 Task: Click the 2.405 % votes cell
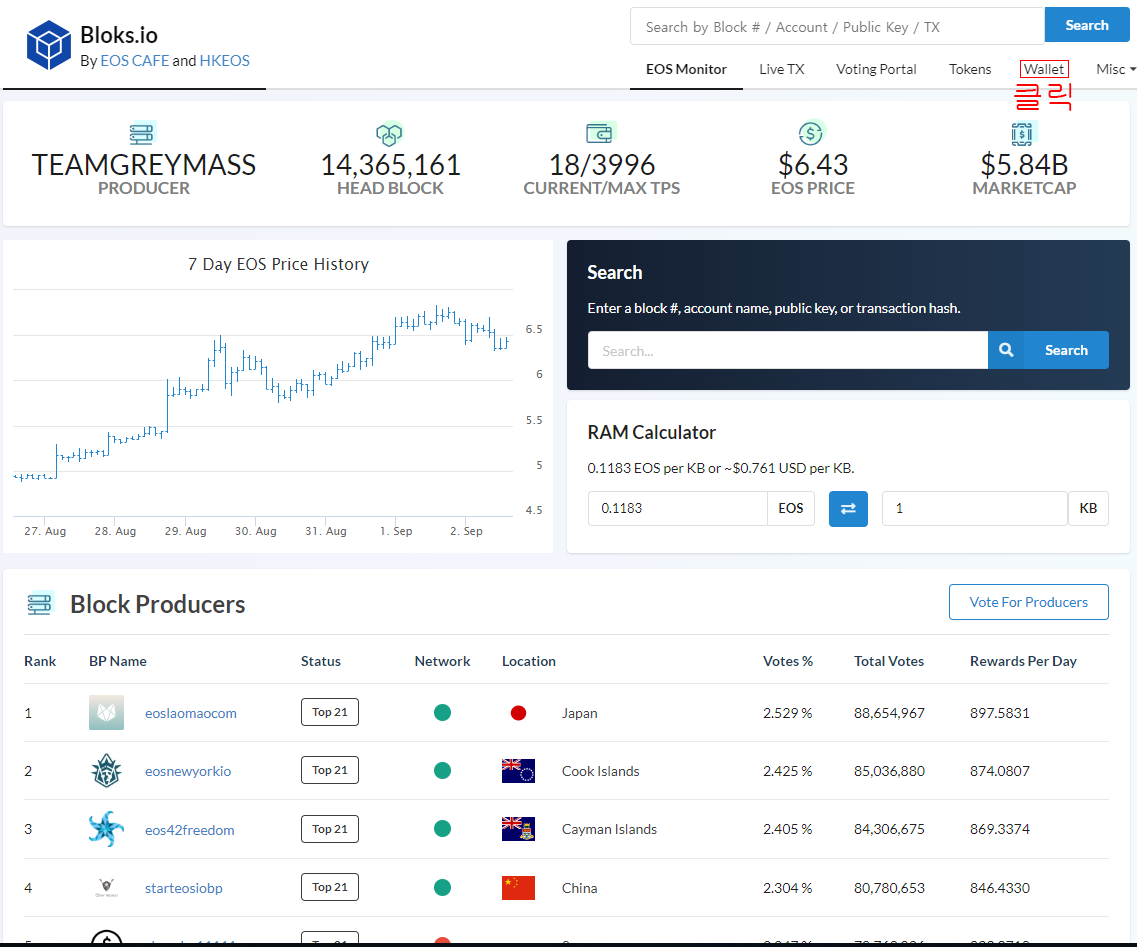point(787,830)
